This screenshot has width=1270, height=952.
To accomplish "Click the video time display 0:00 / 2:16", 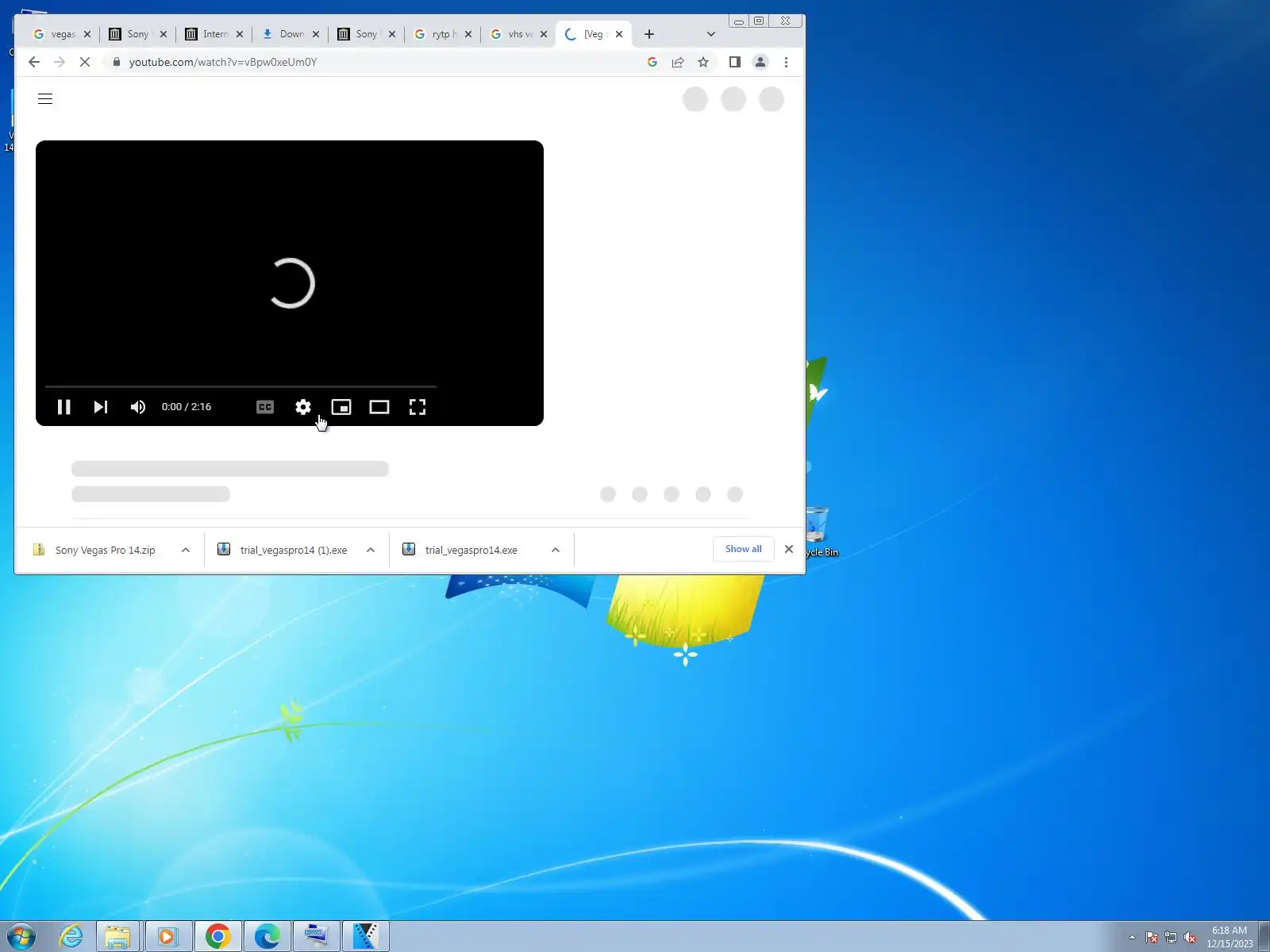I will click(187, 407).
